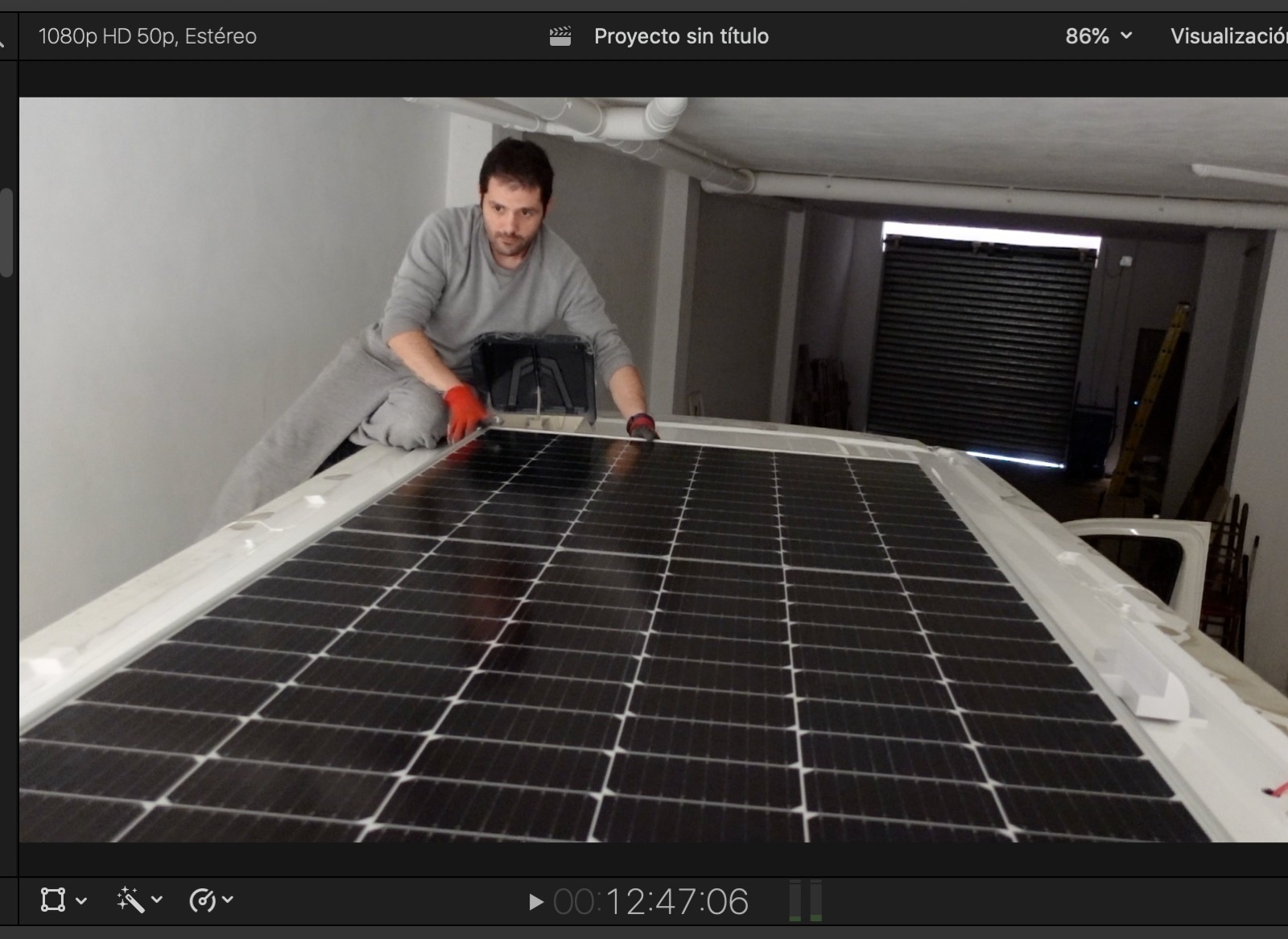Click the vertical scrollbar of the side panel
The width and height of the screenshot is (1288, 939).
point(6,234)
